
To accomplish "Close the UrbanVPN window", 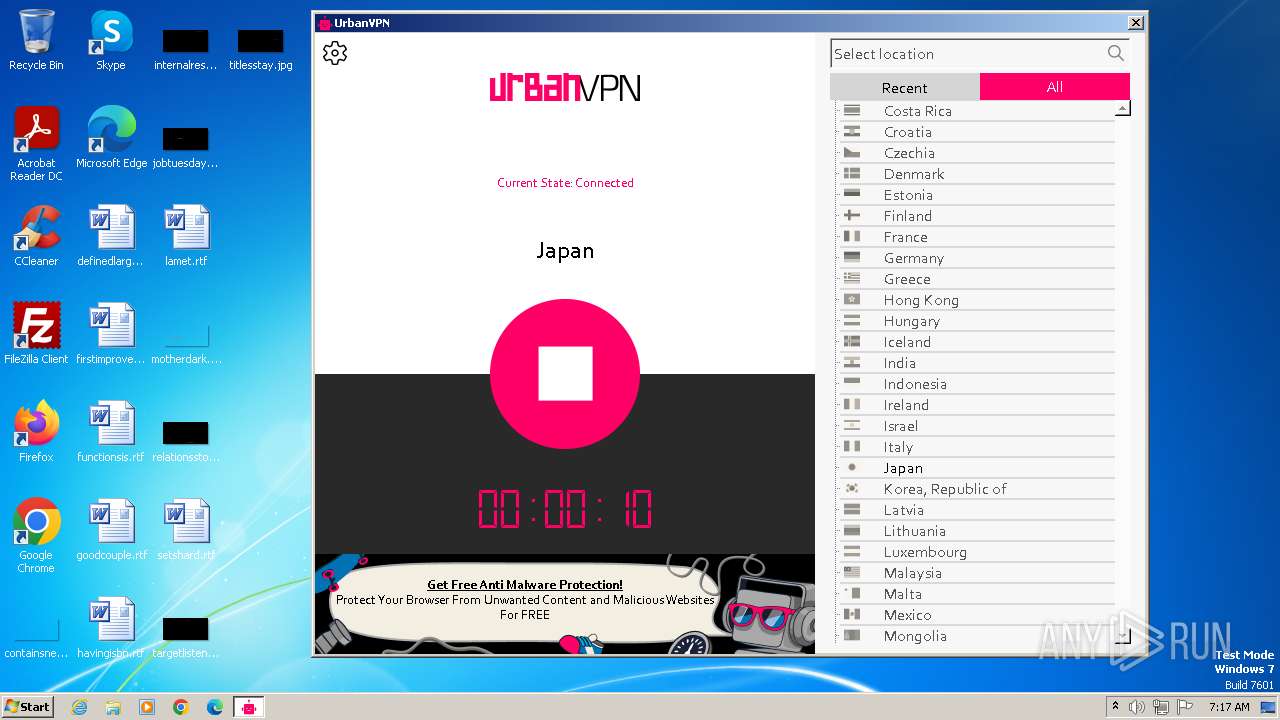I will coord(1136,22).
